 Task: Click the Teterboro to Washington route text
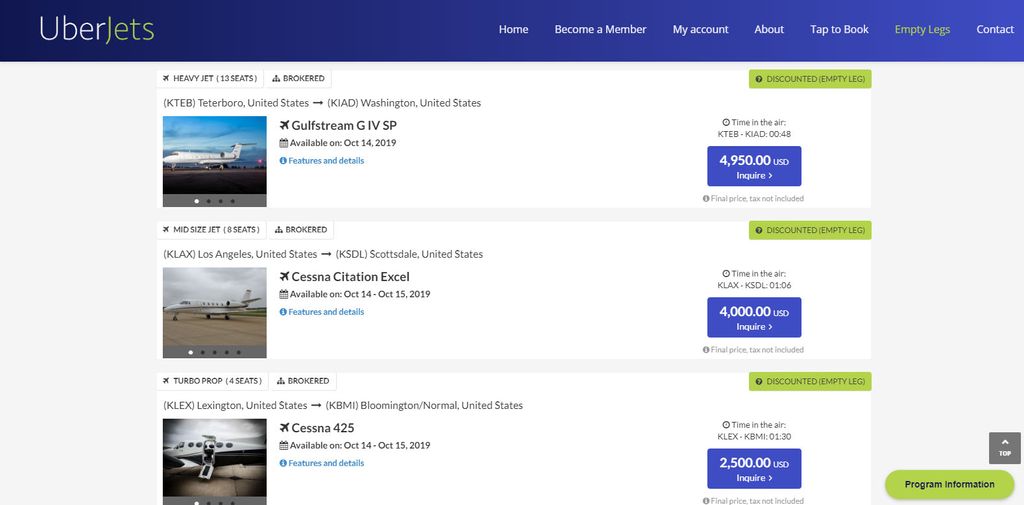(322, 103)
